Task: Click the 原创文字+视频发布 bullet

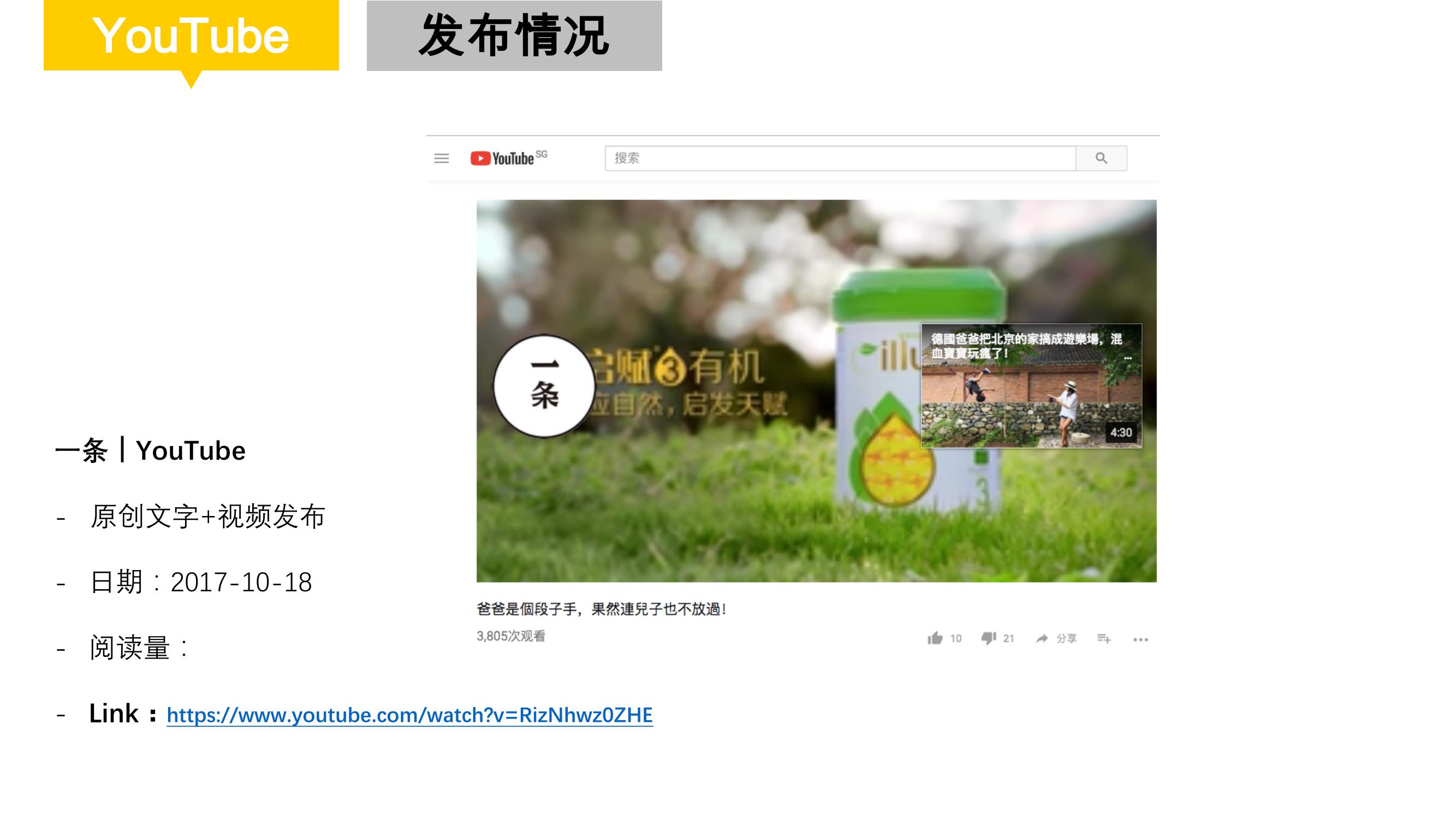Action: [207, 516]
